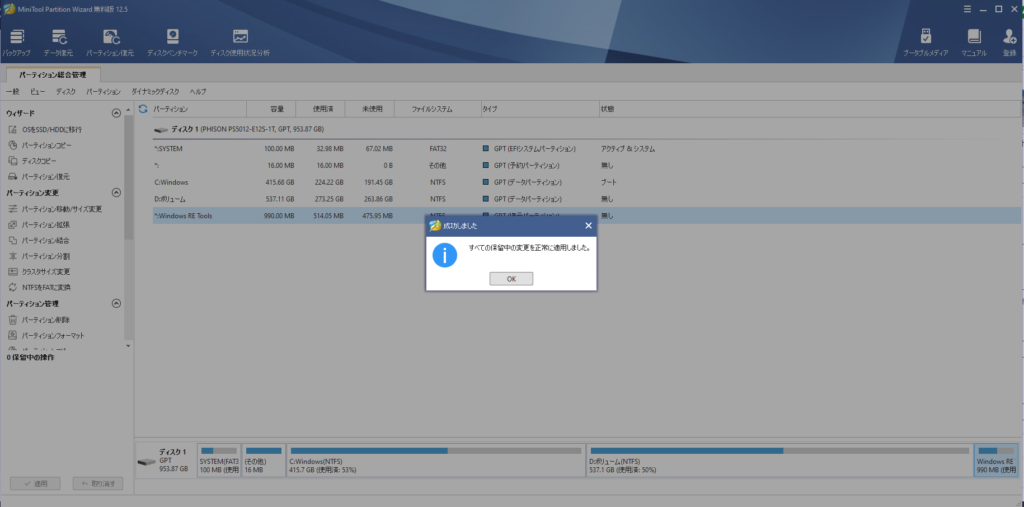Select the C:Windows partition row
Image resolution: width=1024 pixels, height=507 pixels.
point(586,182)
